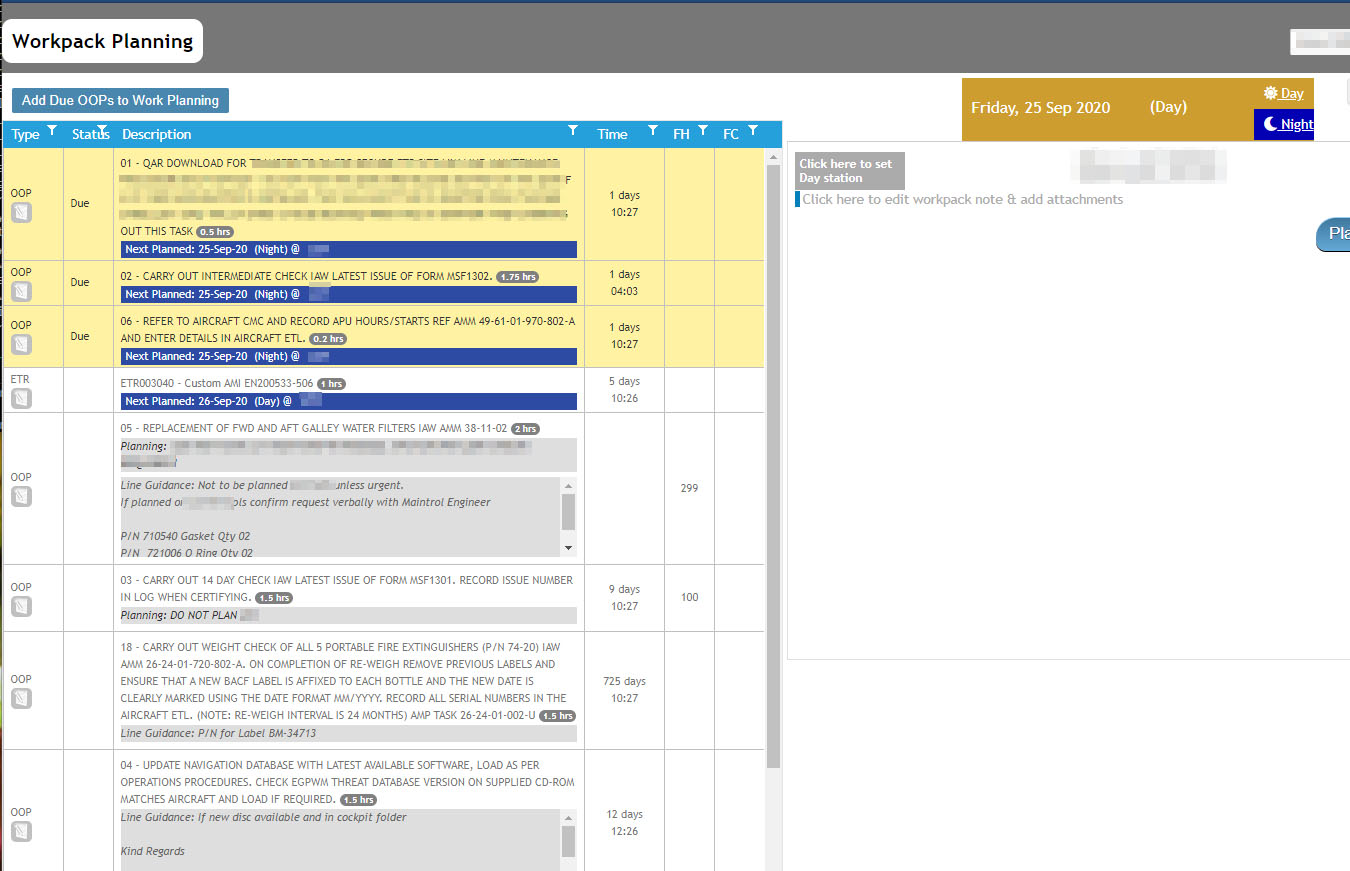Viewport: 1350px width, 871px height.
Task: Click the 725 days time cell
Action: pos(624,690)
